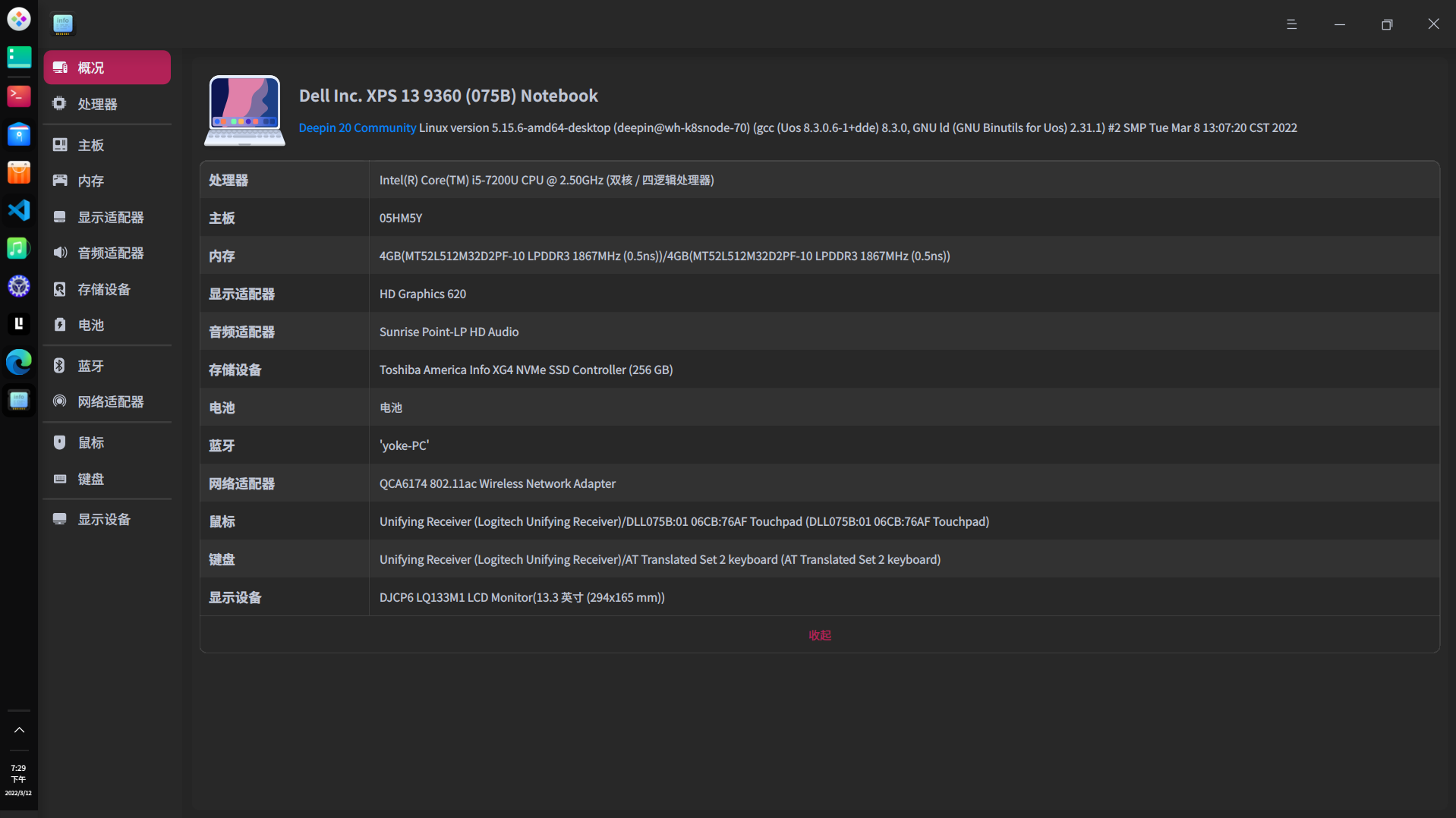Image resolution: width=1456 pixels, height=818 pixels.
Task: Open 蓝牙 in the sidebar
Action: tap(107, 366)
